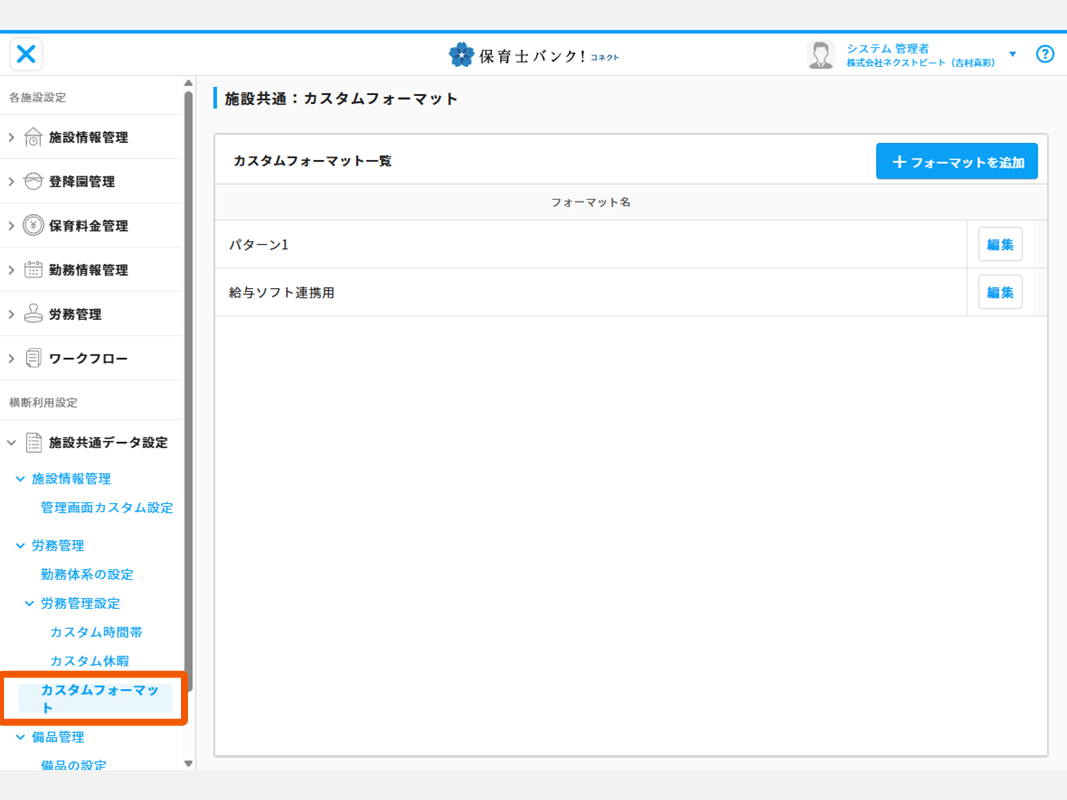Click the フォーマットを追加 button
This screenshot has height=800, width=1067.
[x=956, y=162]
